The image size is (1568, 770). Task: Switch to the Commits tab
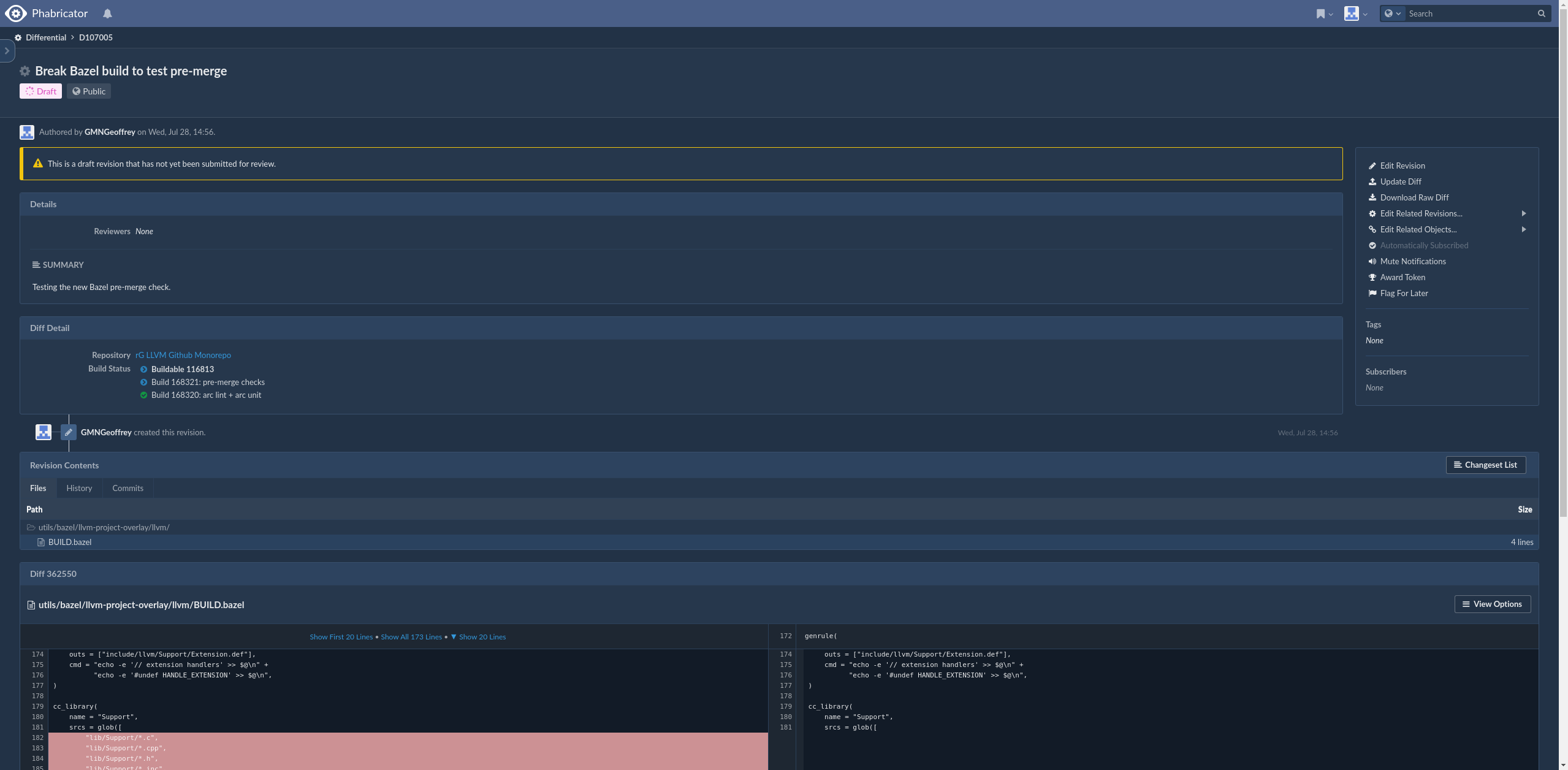pyautogui.click(x=127, y=488)
